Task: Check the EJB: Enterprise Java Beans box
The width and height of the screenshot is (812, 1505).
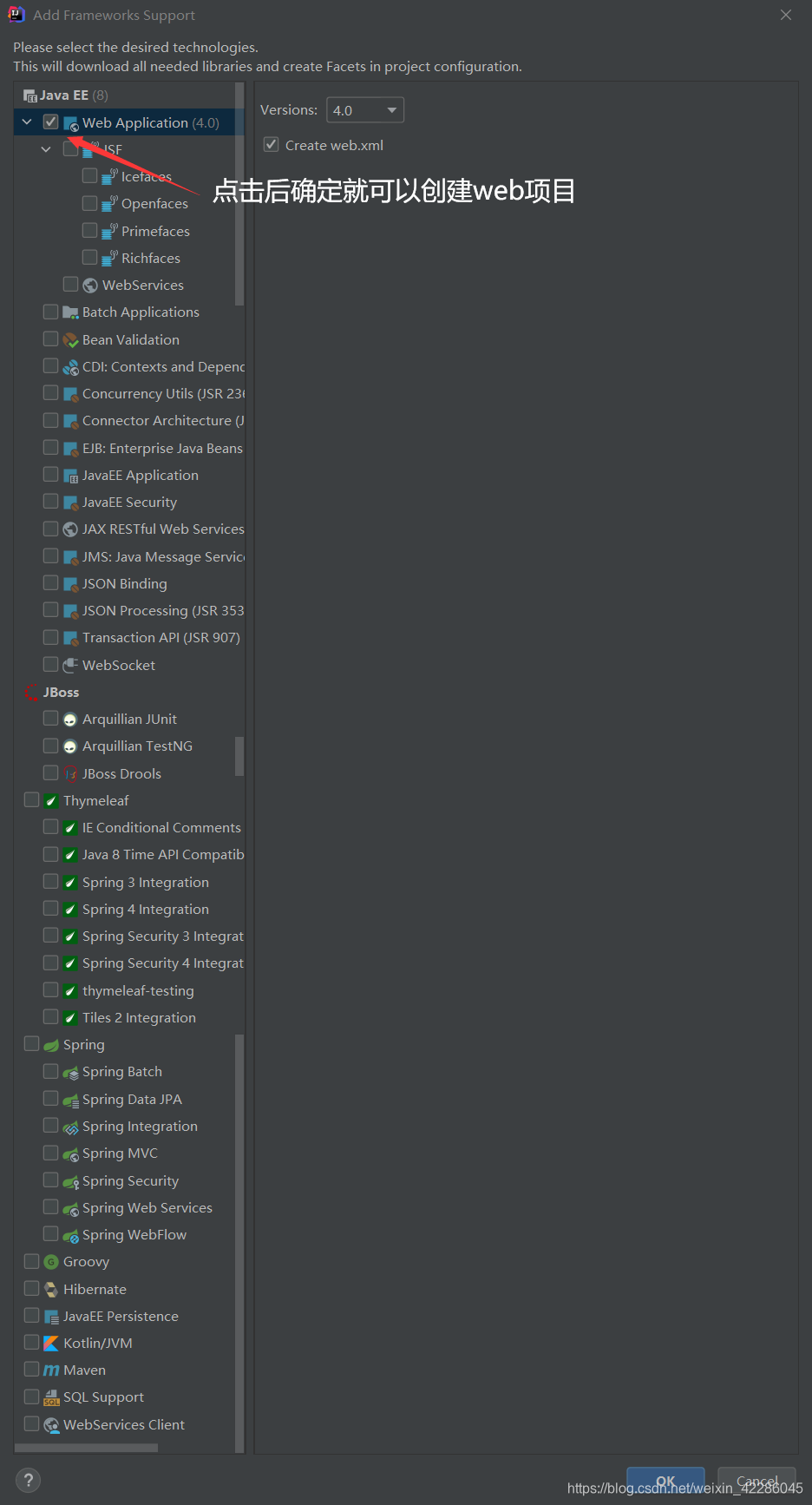Action: click(50, 448)
